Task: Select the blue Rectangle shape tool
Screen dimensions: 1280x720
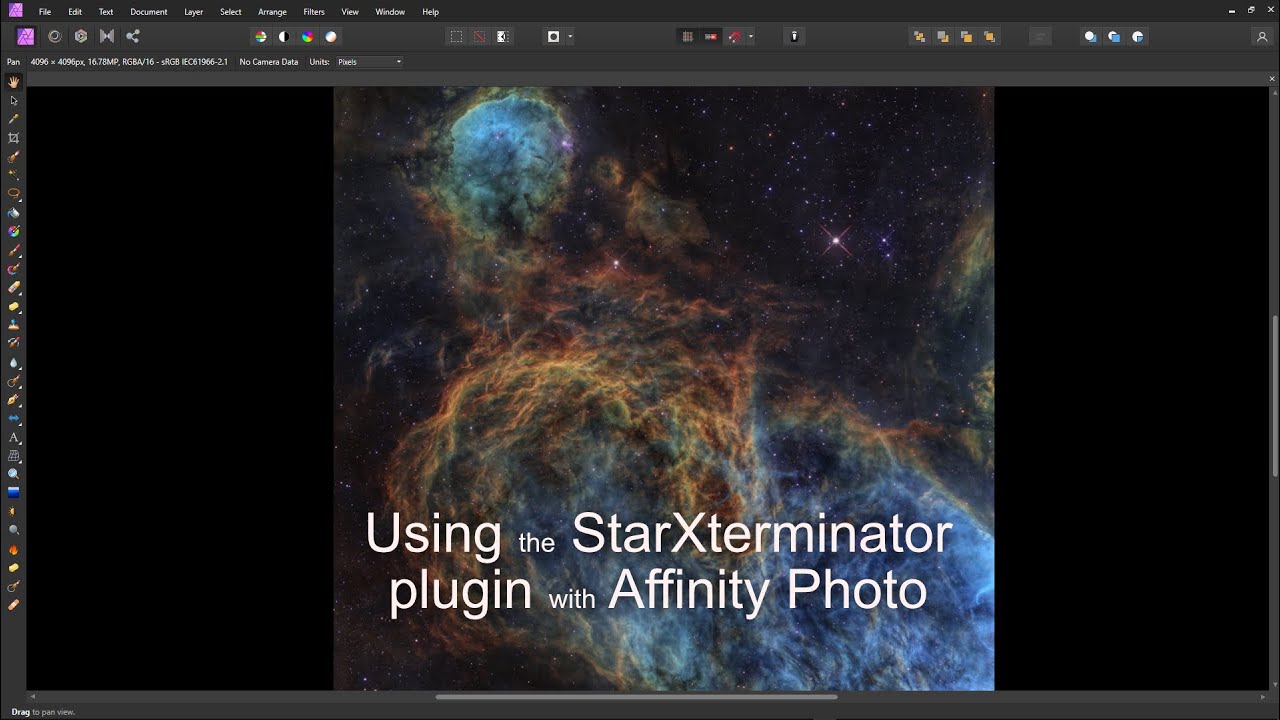Action: [14, 493]
